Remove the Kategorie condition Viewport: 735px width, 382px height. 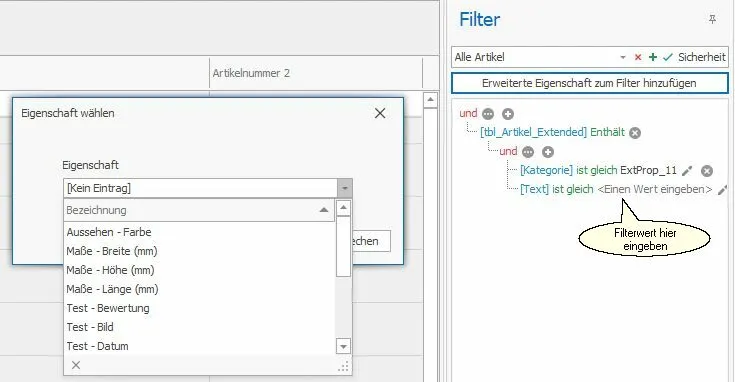707,171
